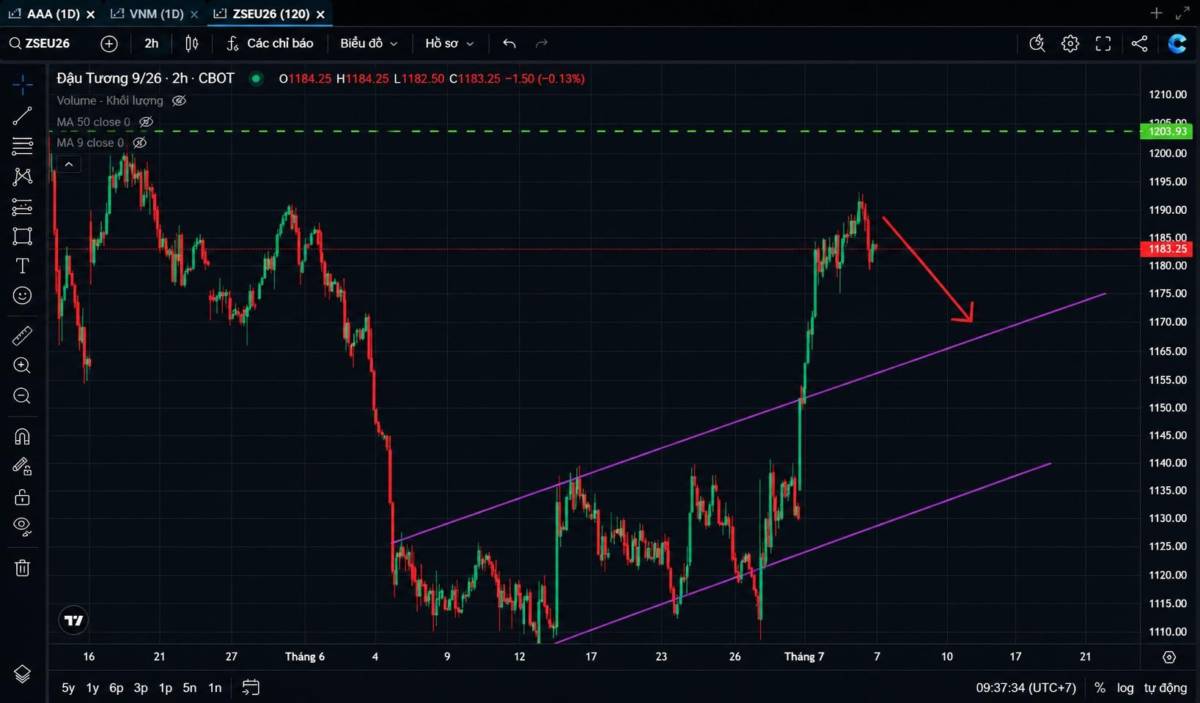Open the object tree layers panel

[22, 673]
